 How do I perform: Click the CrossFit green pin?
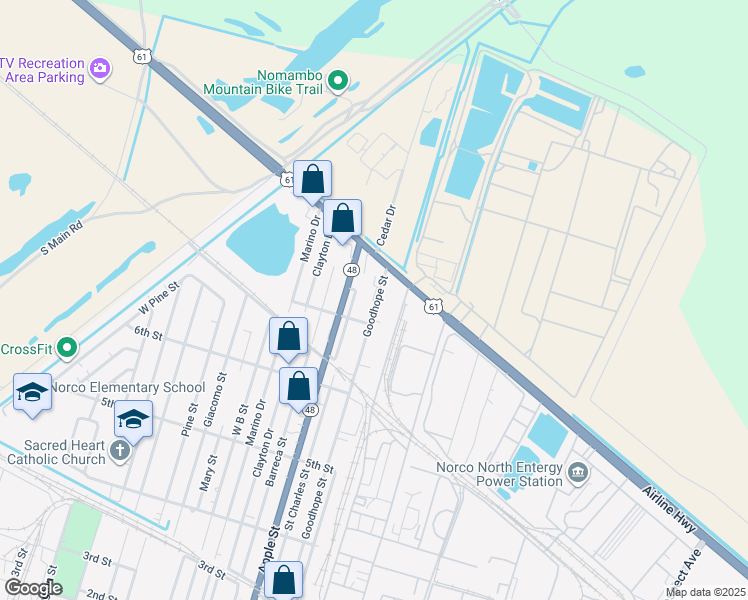click(67, 348)
